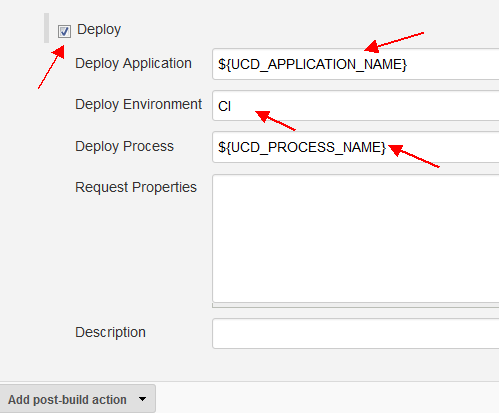Viewport: 499px width, 413px height.
Task: Click inside the Request Properties text area
Action: 356,238
